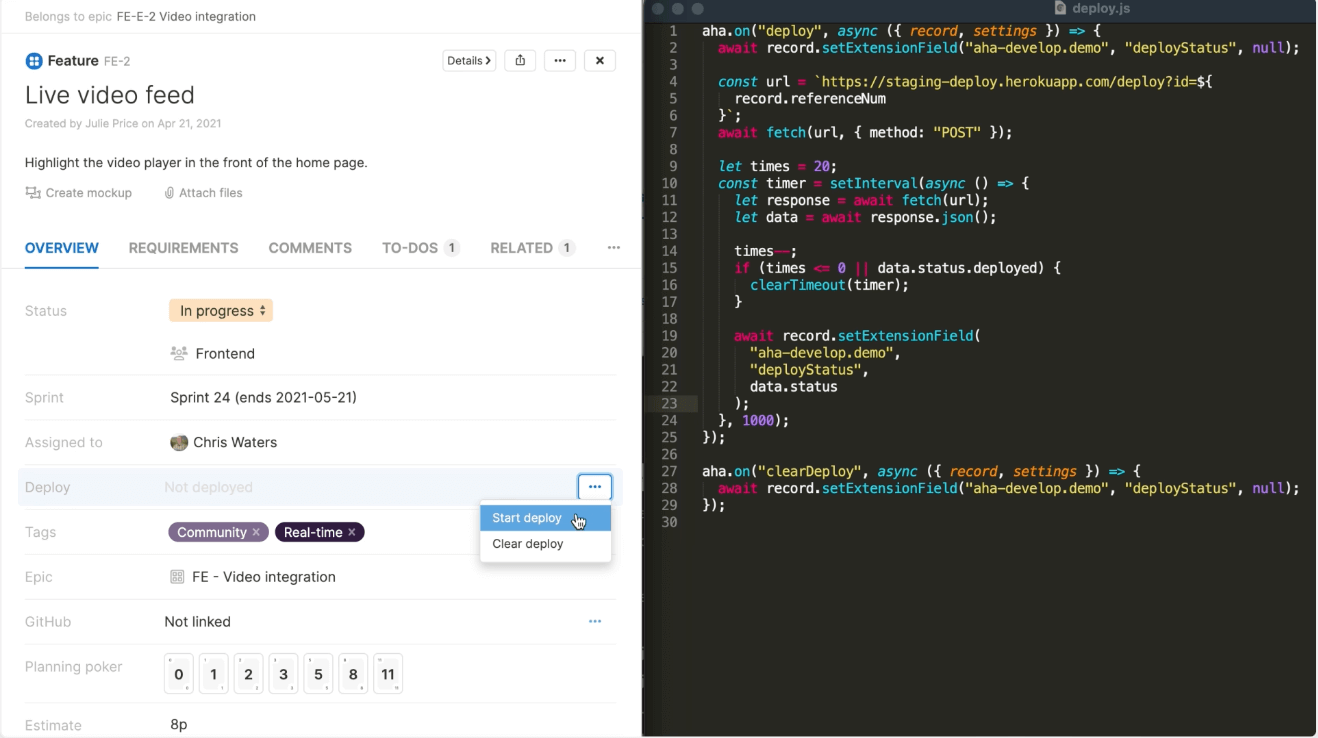Click FE-E-2 Video integration breadcrumb link
This screenshot has width=1318, height=738.
(x=186, y=17)
